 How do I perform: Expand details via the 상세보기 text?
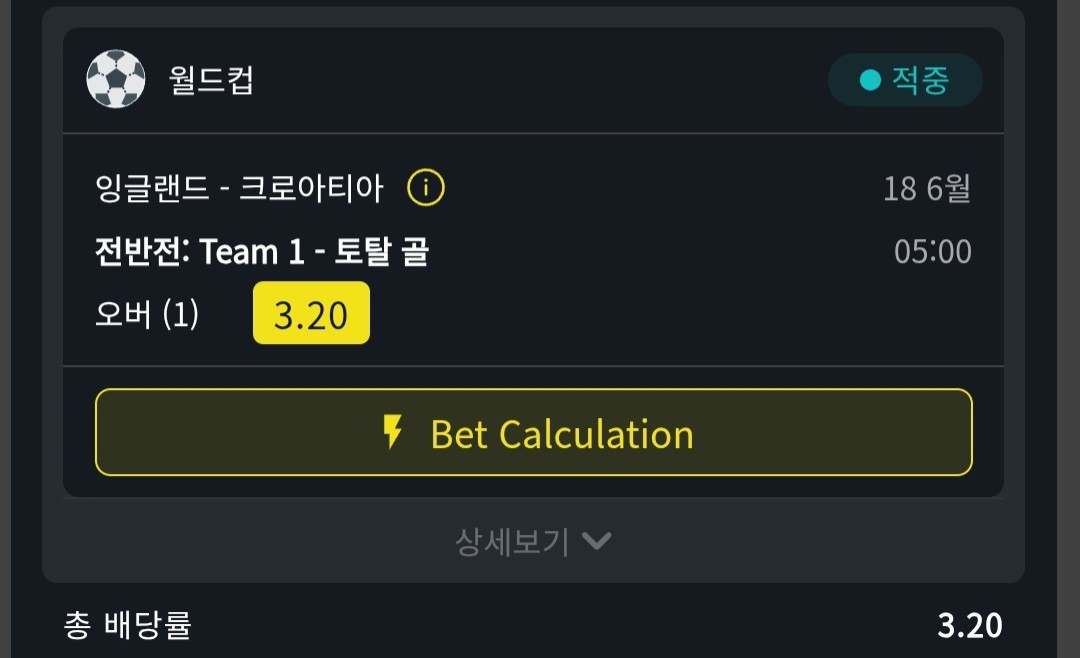(512, 542)
